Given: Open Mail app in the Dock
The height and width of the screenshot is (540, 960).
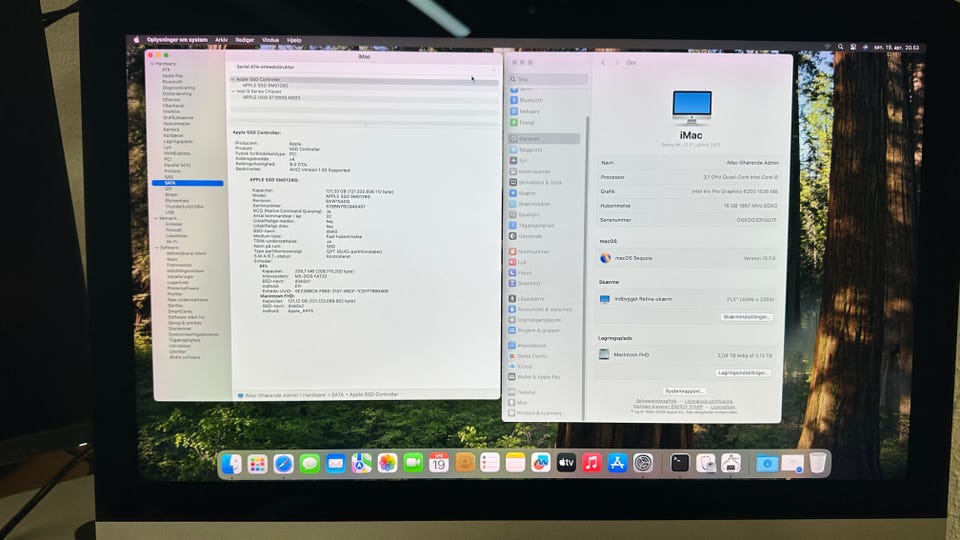Looking at the screenshot, I should [x=335, y=463].
